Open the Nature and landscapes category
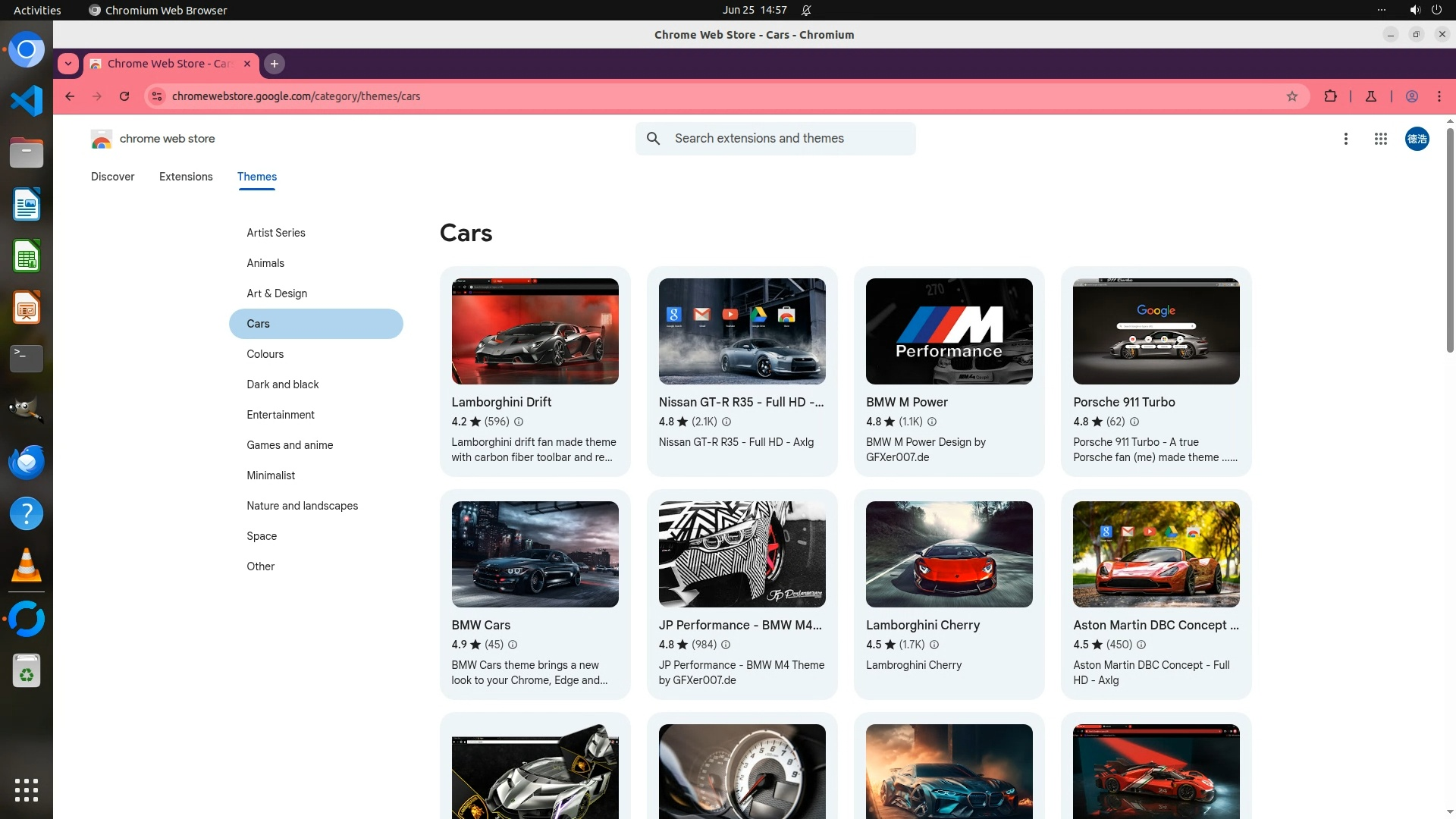This screenshot has width=1456, height=819. tap(302, 506)
